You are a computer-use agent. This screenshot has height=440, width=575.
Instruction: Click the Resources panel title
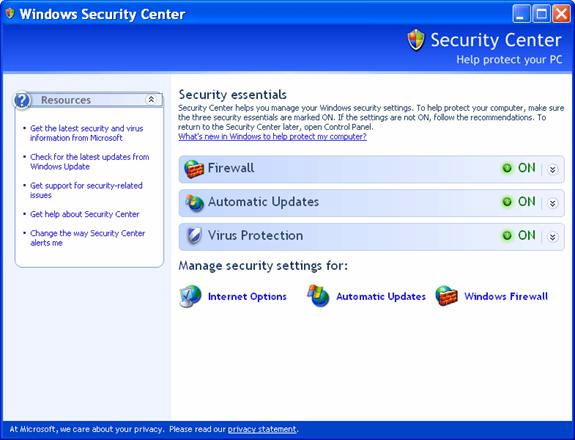pos(66,100)
